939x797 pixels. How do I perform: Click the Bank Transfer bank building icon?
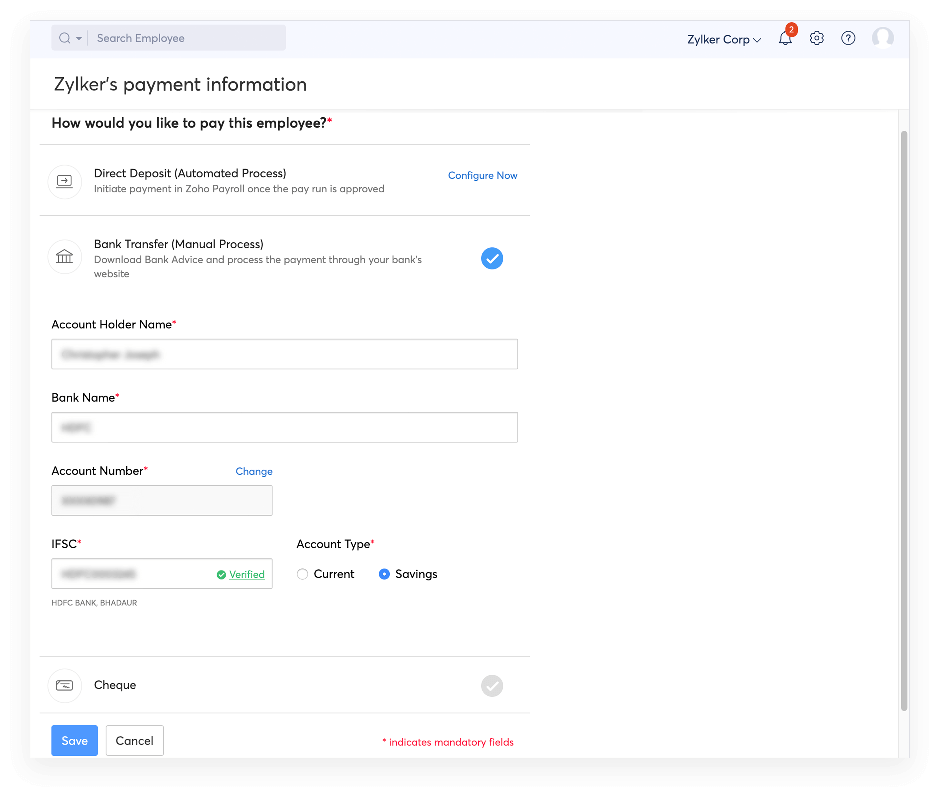[x=64, y=257]
